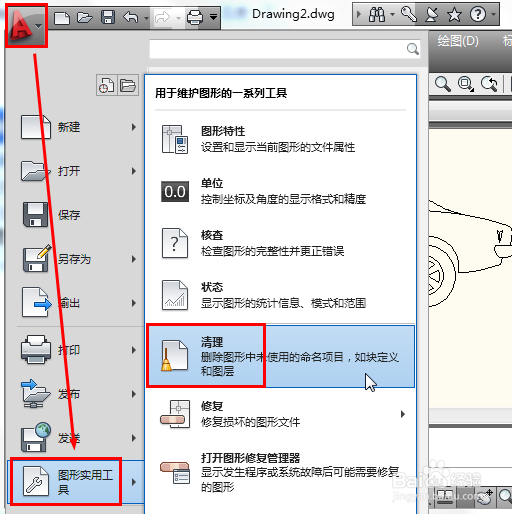Select 打开 in application menu
This screenshot has width=512, height=514.
78,171
